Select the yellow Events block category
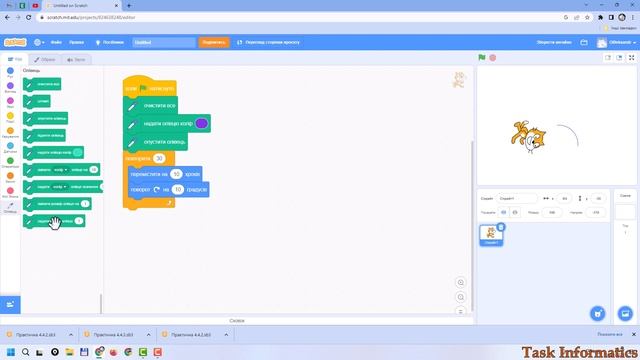 tap(10, 118)
